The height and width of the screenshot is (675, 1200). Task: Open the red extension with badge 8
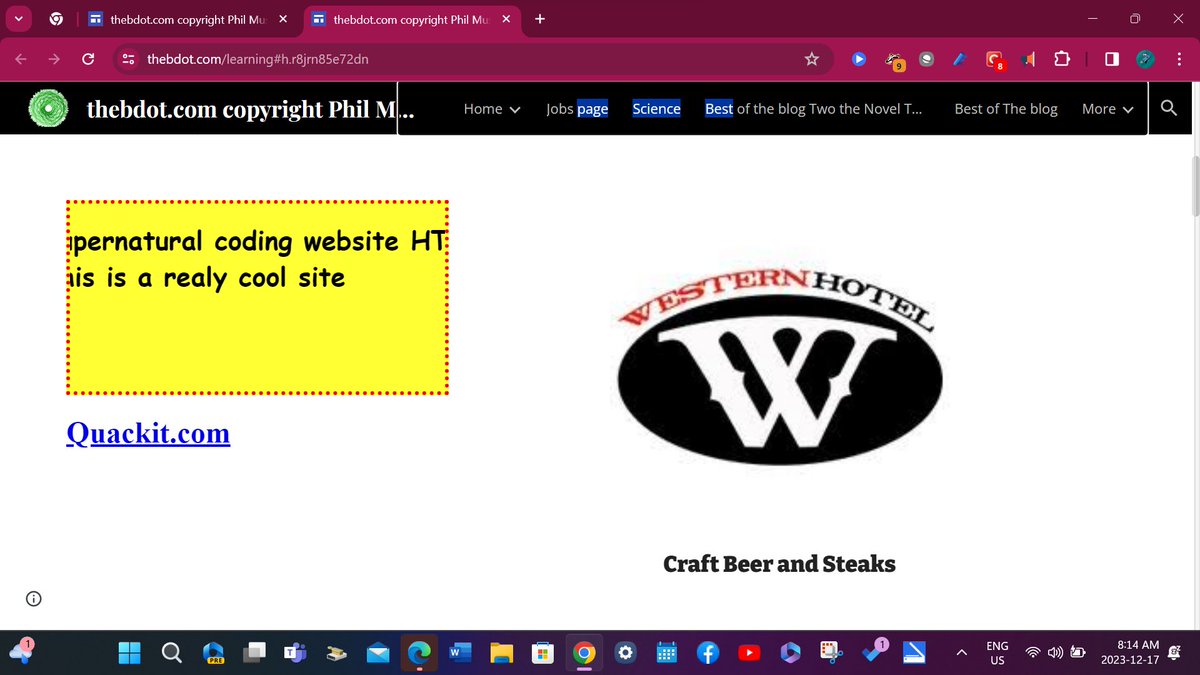click(x=994, y=60)
